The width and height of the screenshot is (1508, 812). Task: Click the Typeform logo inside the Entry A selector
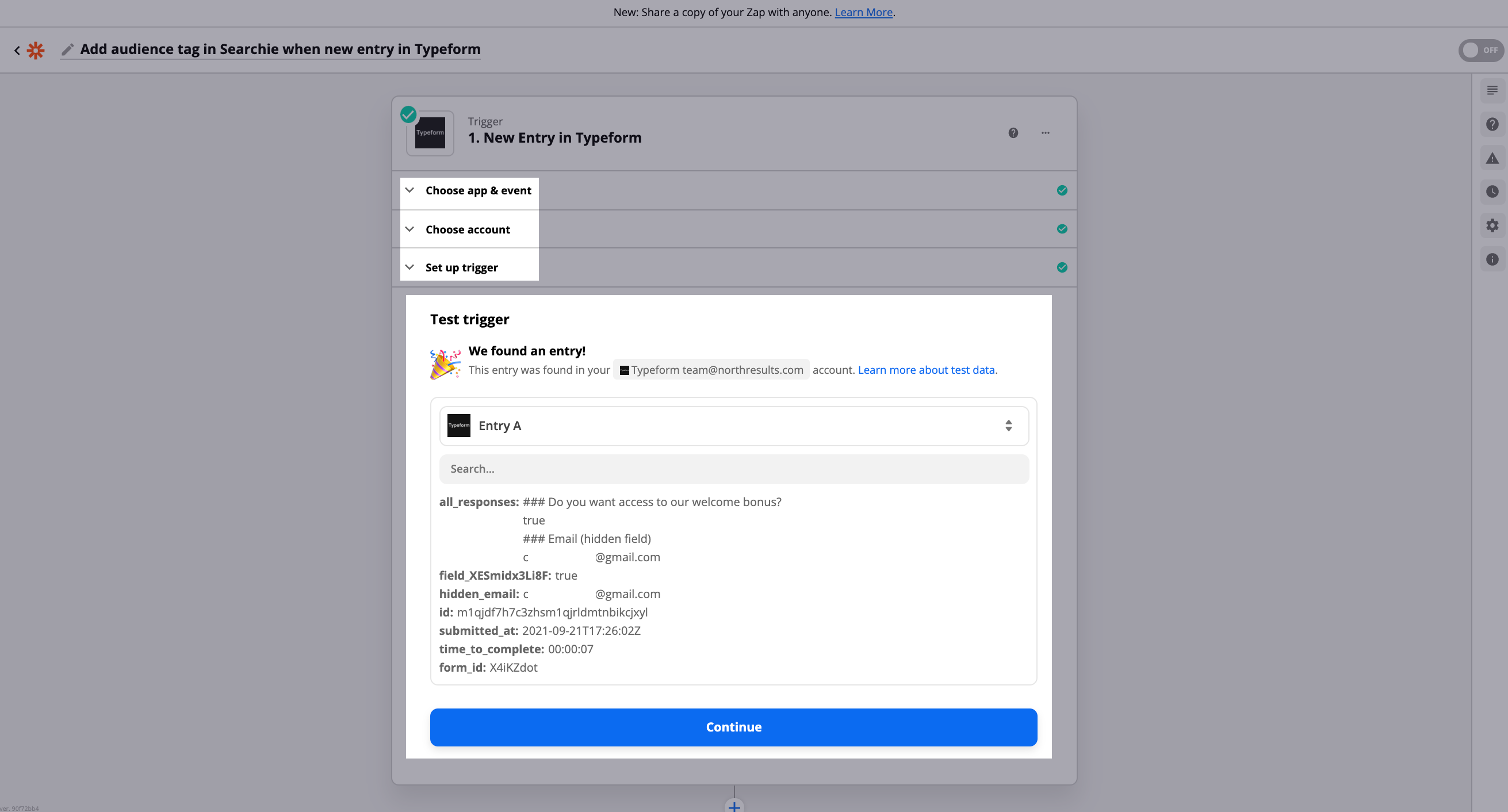point(458,426)
